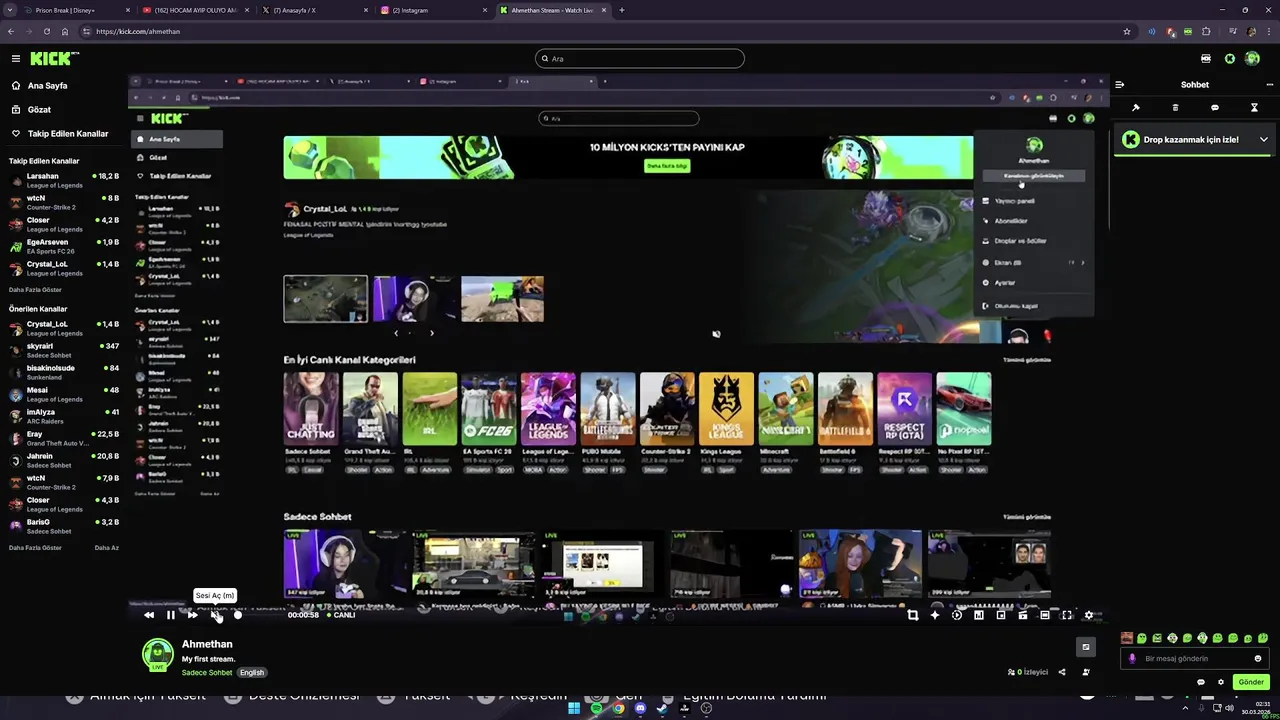The width and height of the screenshot is (1280, 720).
Task: Open tab search dropdown arrow
Action: (x=10, y=10)
